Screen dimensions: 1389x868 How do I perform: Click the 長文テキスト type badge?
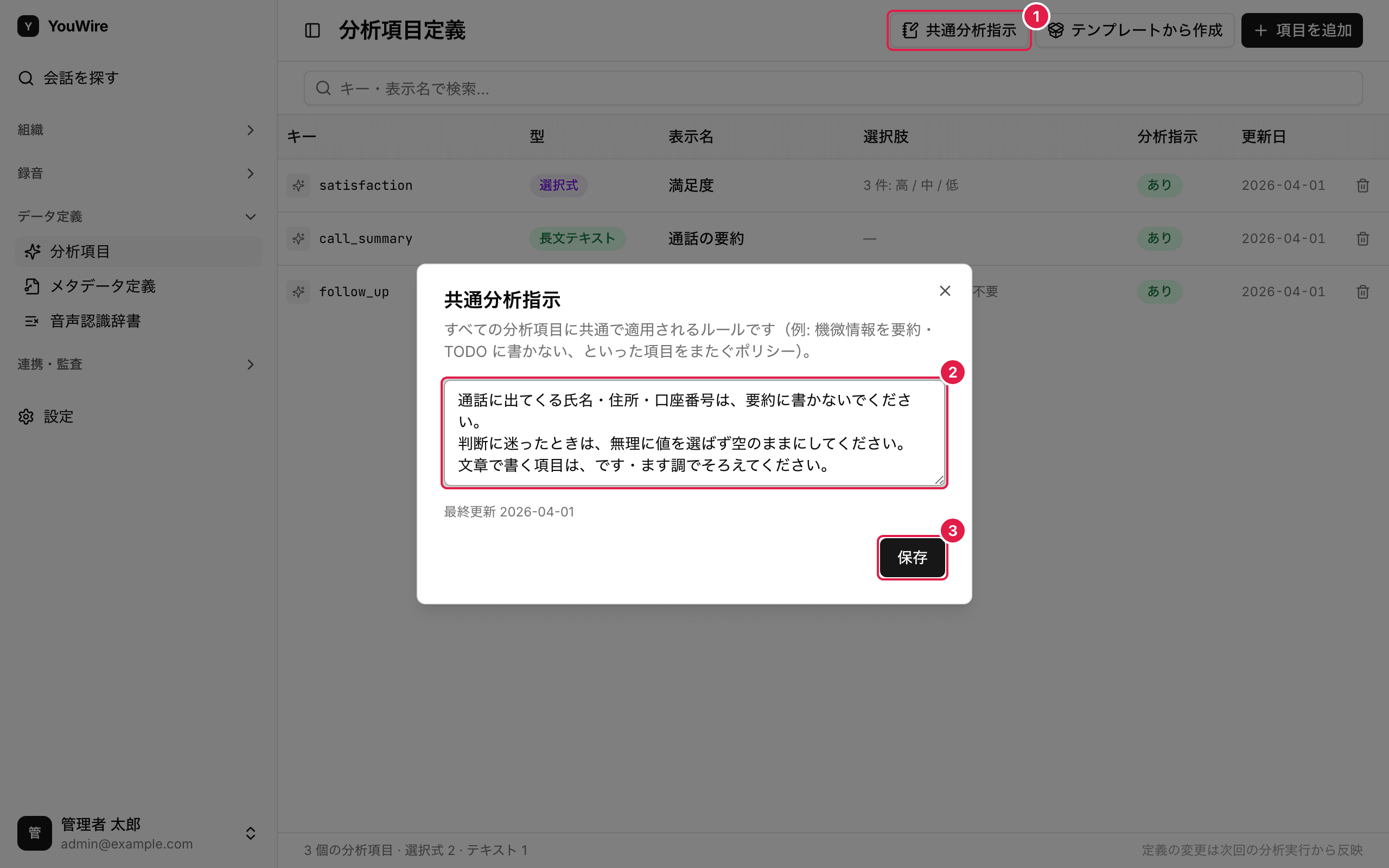(x=577, y=239)
